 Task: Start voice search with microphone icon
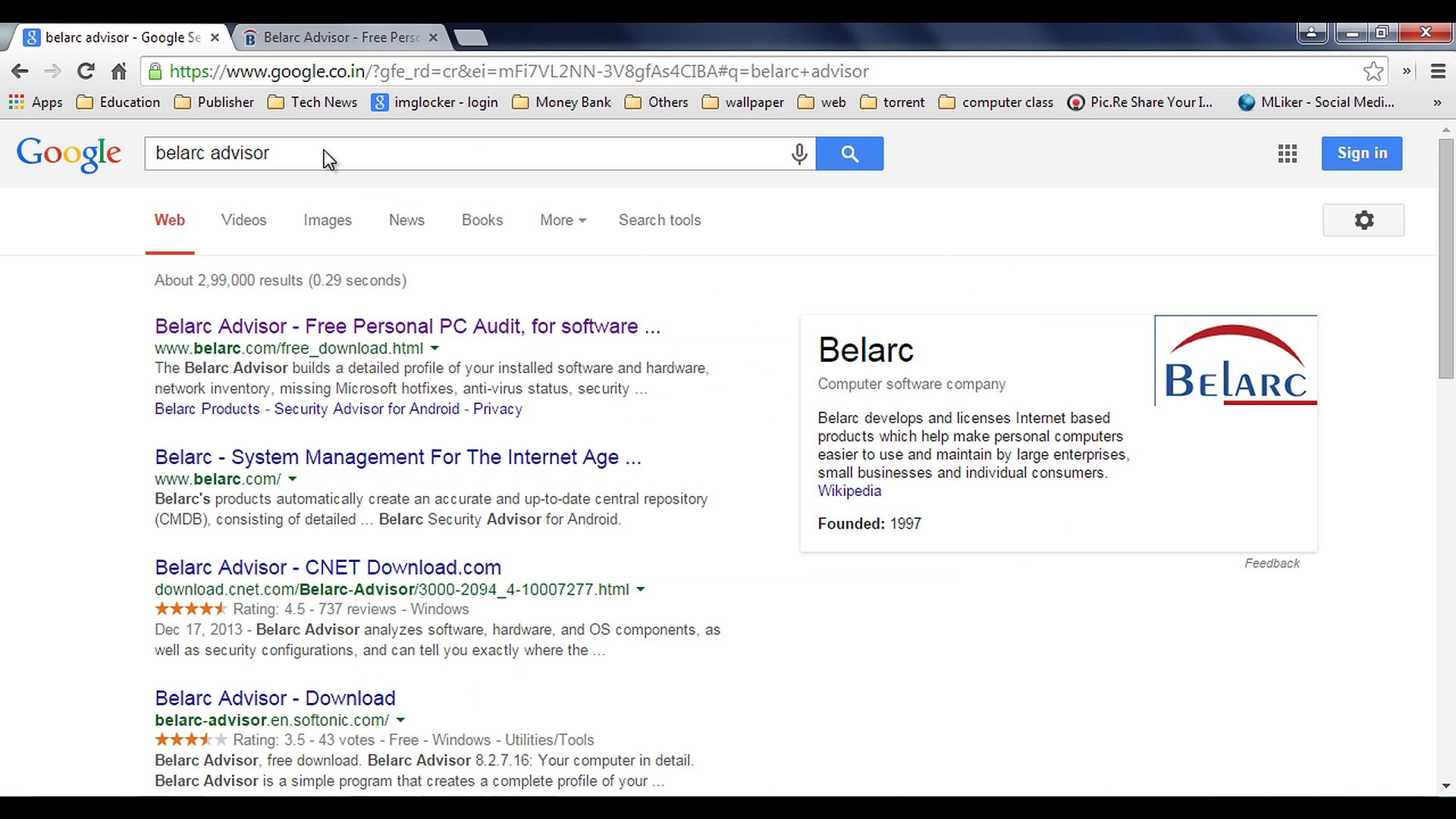pos(799,154)
